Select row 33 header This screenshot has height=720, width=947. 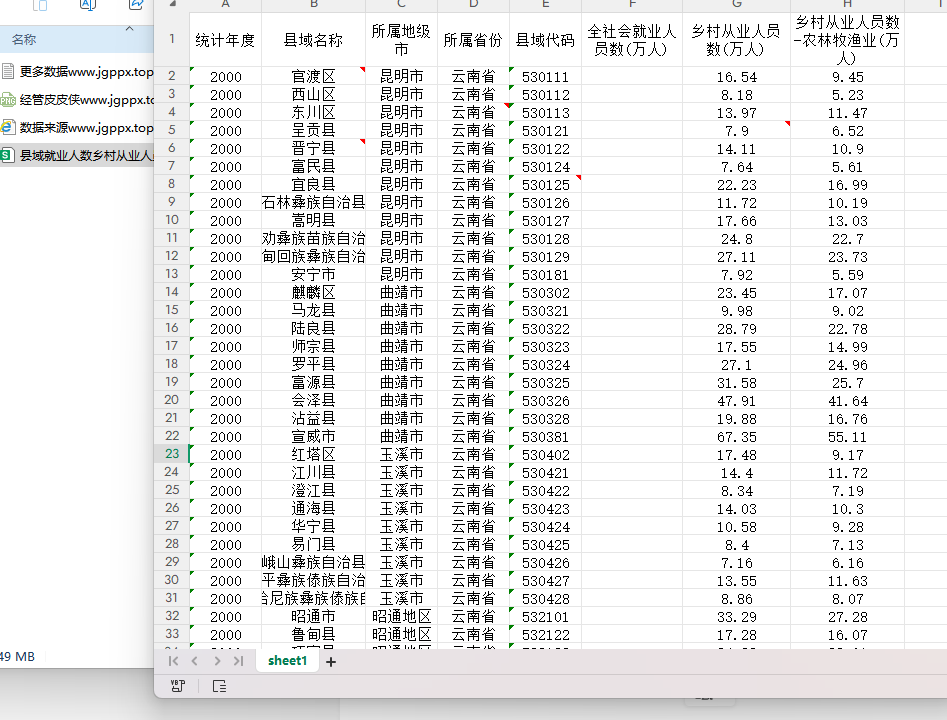click(x=172, y=634)
